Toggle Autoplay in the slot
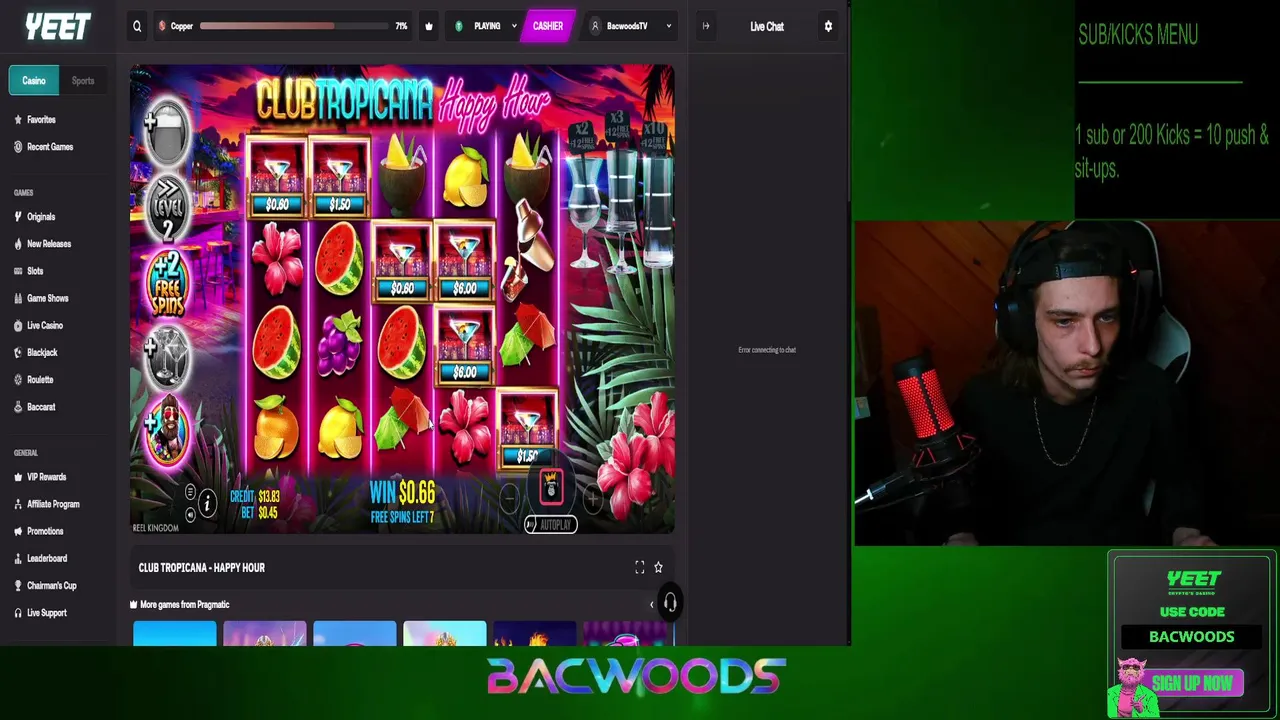This screenshot has width=1280, height=720. pyautogui.click(x=551, y=524)
